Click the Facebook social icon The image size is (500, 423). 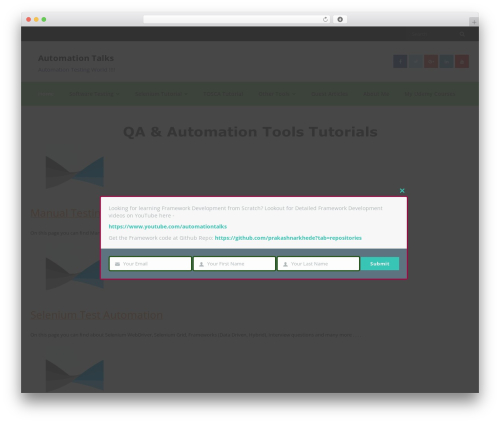coord(400,61)
